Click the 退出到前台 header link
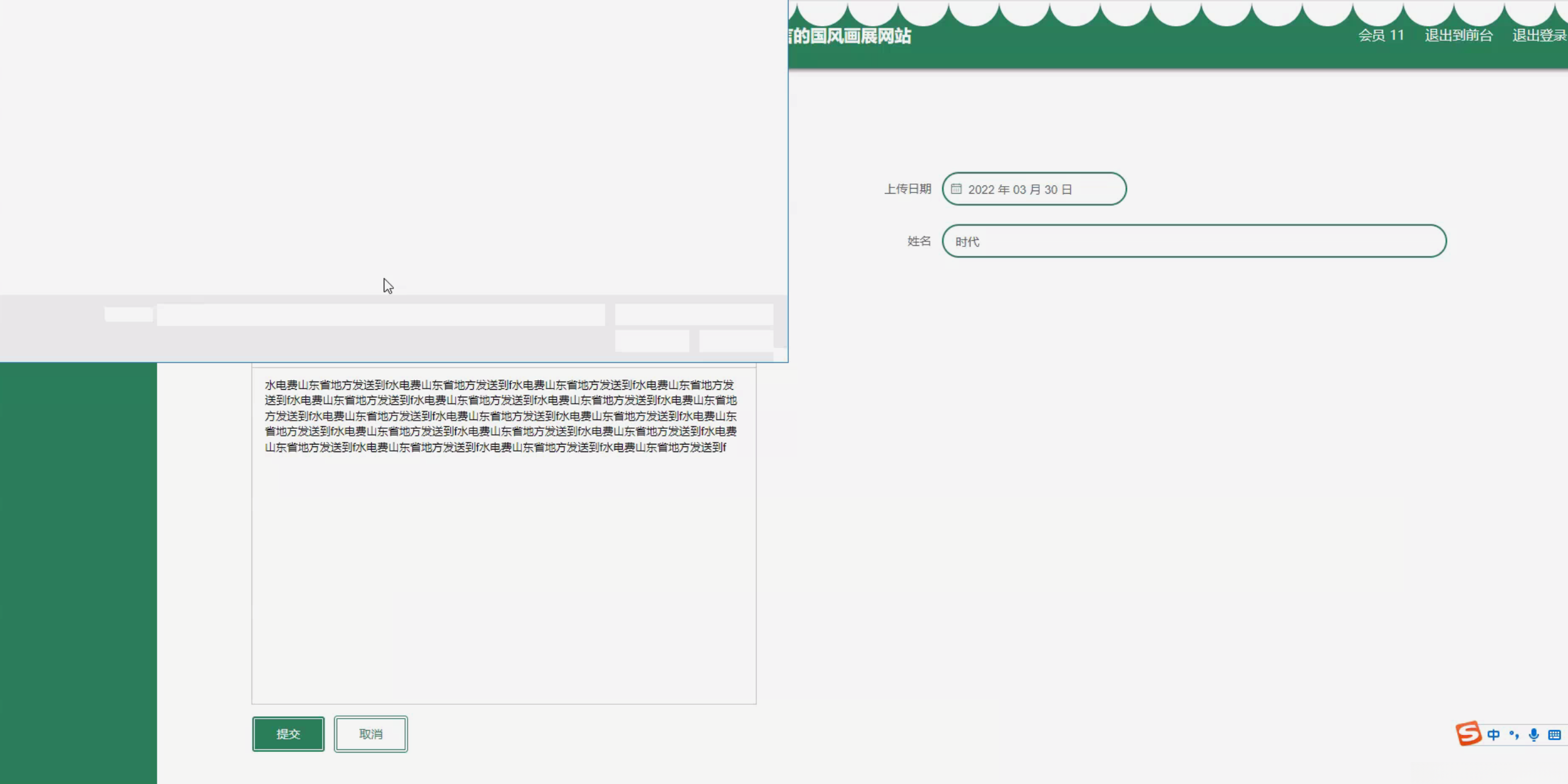Image resolution: width=1568 pixels, height=784 pixels. [1459, 36]
